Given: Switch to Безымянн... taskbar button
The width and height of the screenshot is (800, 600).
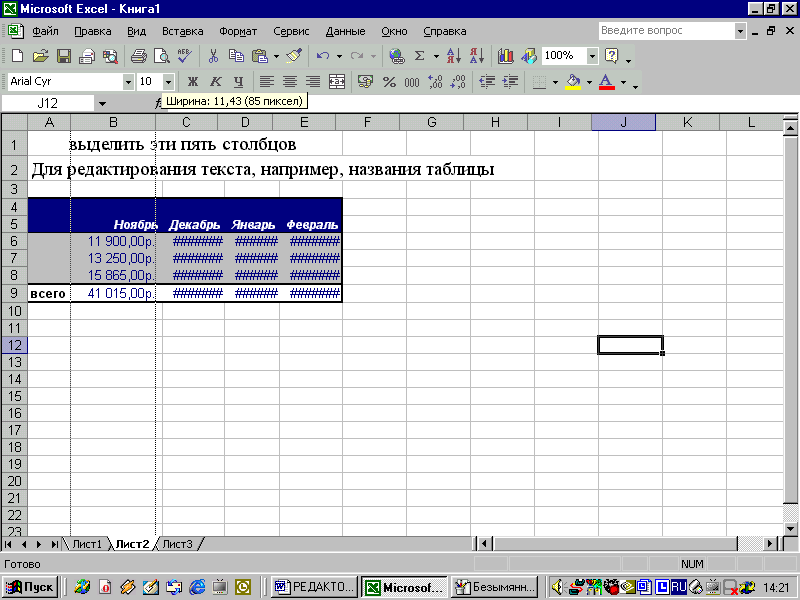Looking at the screenshot, I should click(x=495, y=587).
